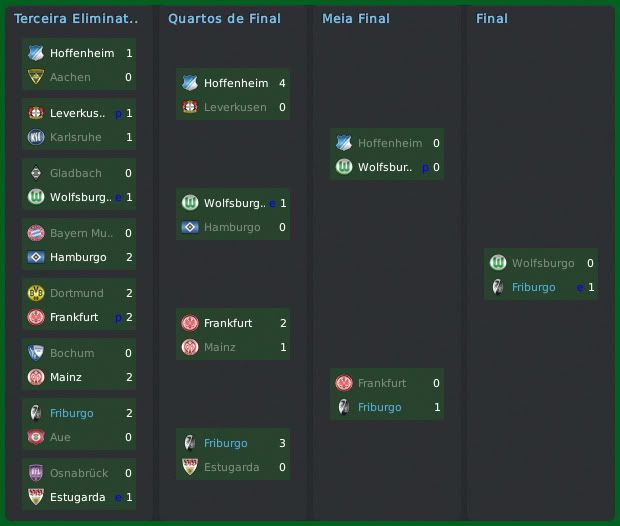Click the Gladbach club badge
The width and height of the screenshot is (620, 526).
click(x=36, y=173)
